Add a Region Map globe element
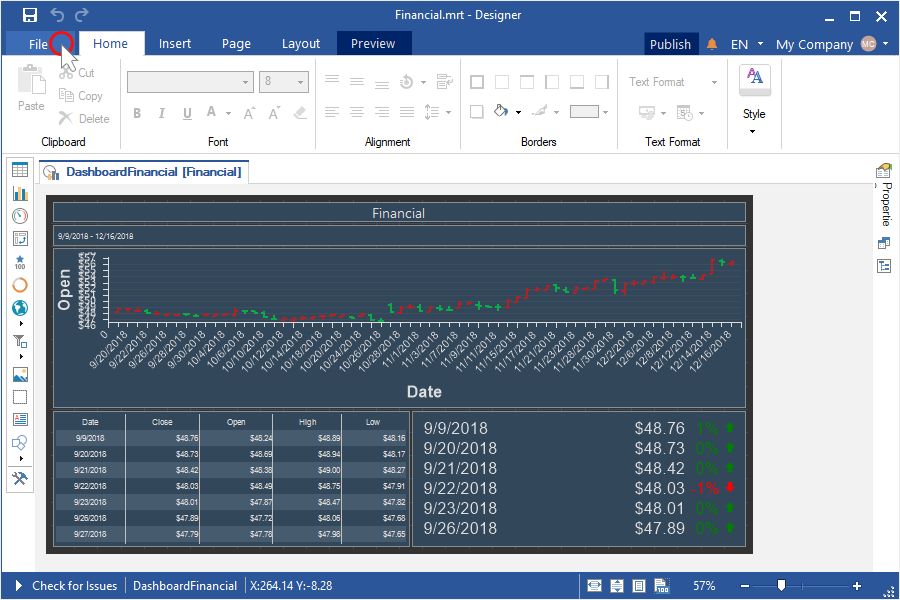This screenshot has width=900, height=600. 20,308
